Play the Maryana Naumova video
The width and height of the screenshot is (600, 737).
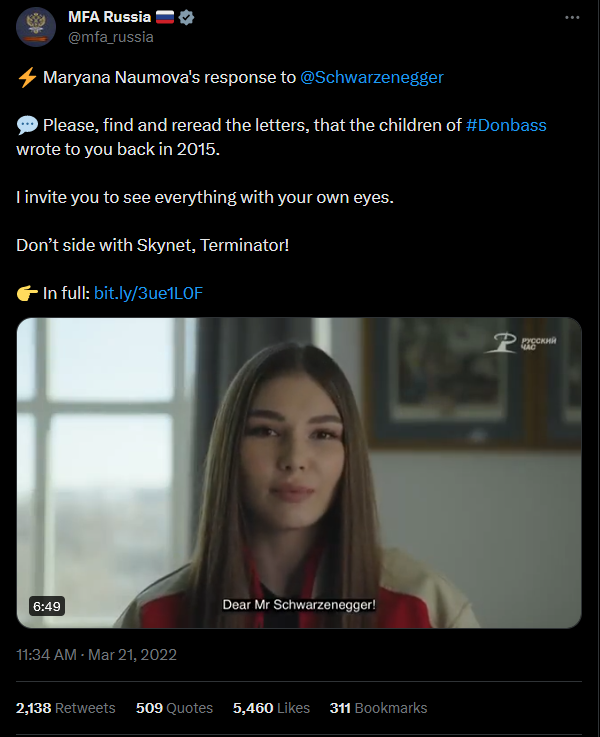(299, 472)
